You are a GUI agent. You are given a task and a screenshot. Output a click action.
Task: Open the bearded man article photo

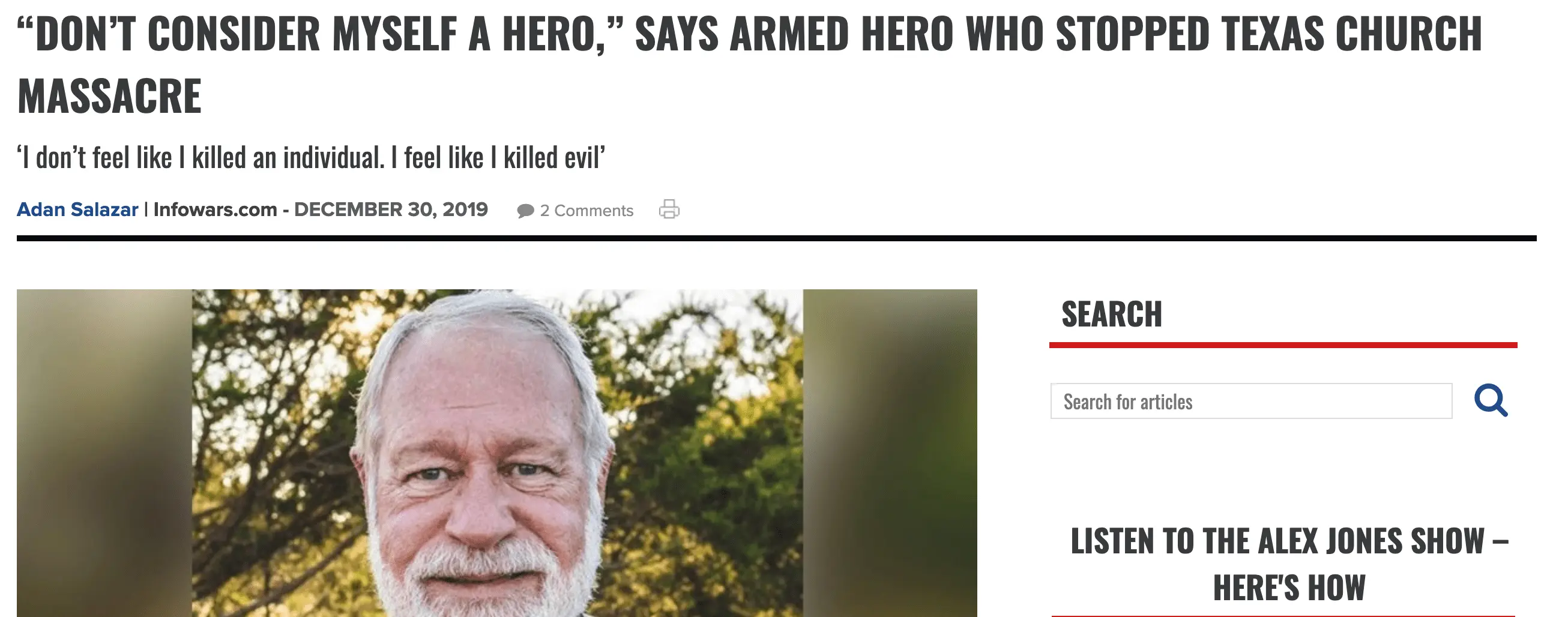click(497, 453)
